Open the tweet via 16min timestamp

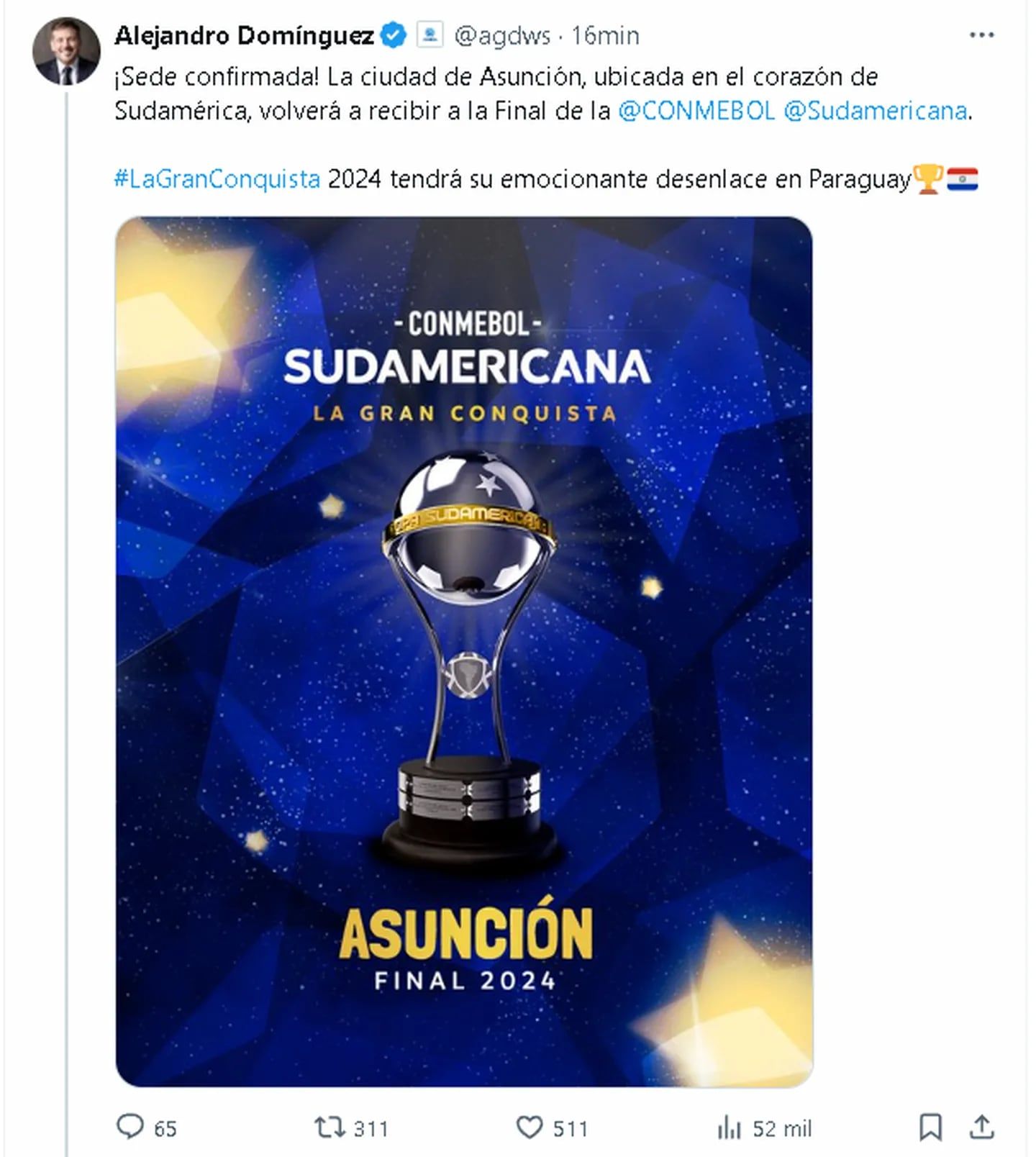pos(605,35)
